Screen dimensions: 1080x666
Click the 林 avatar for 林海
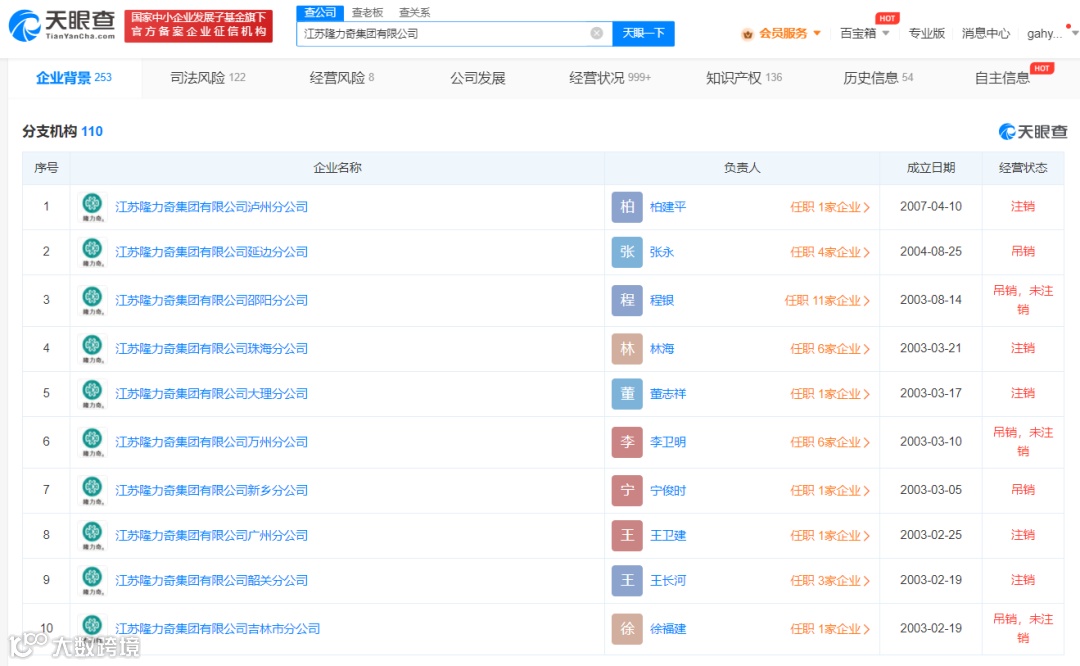click(627, 348)
